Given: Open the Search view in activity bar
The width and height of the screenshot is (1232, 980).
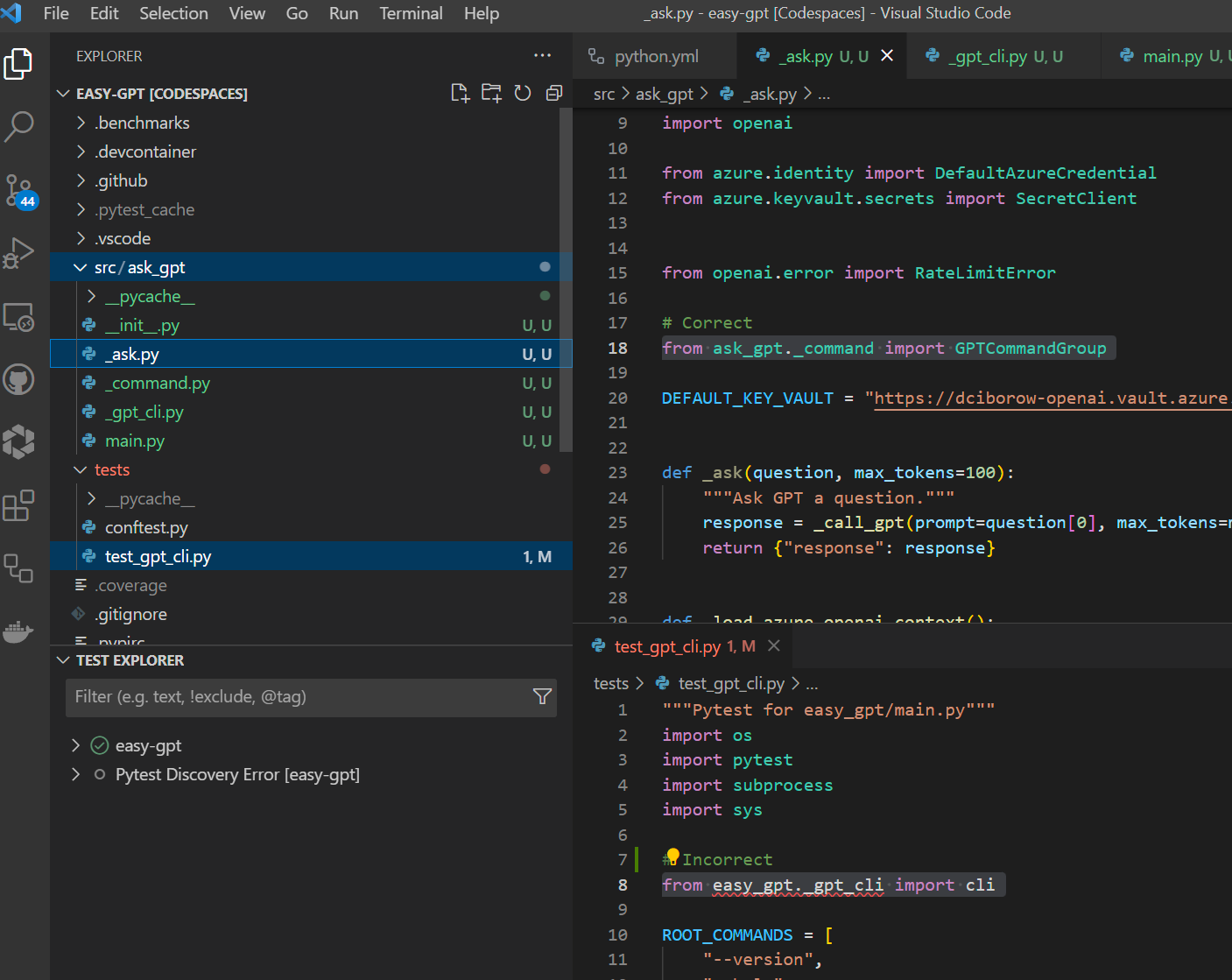Looking at the screenshot, I should click(18, 126).
